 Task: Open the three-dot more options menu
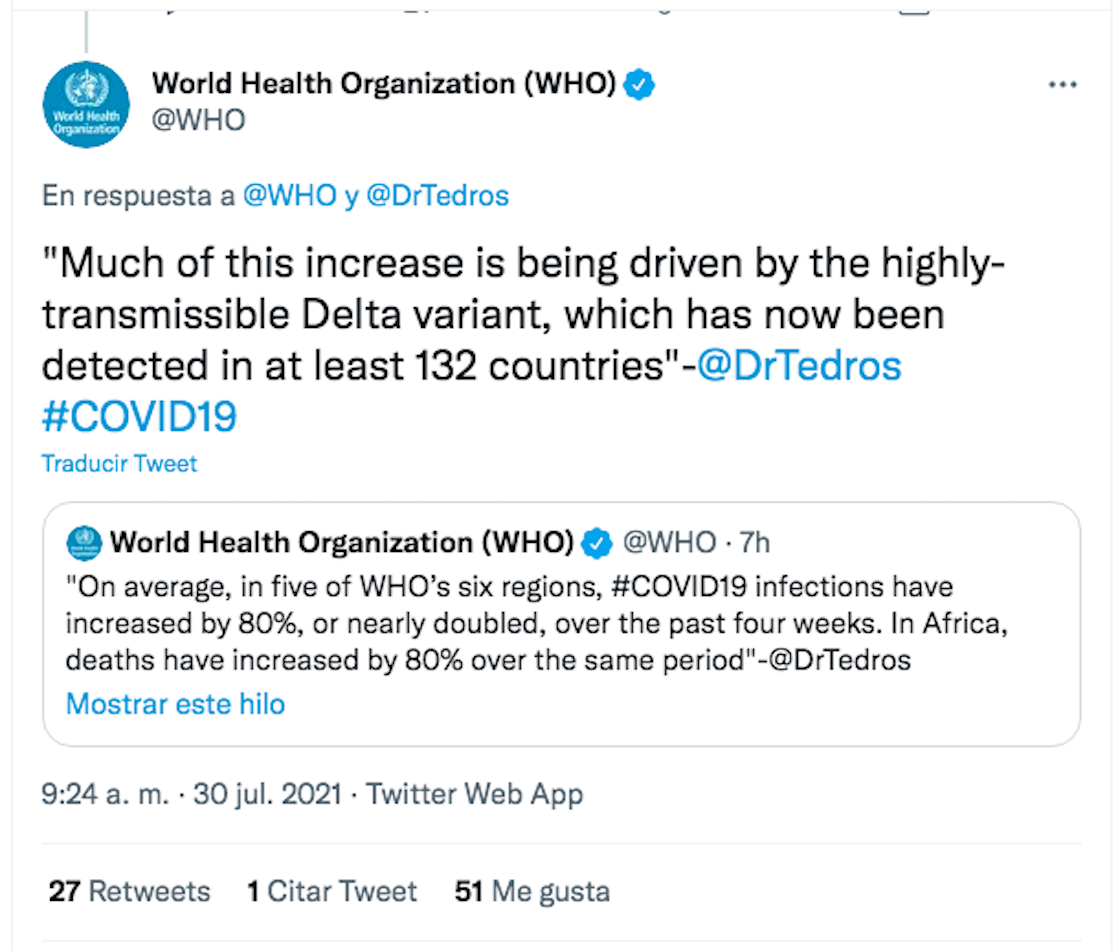pyautogui.click(x=1062, y=86)
